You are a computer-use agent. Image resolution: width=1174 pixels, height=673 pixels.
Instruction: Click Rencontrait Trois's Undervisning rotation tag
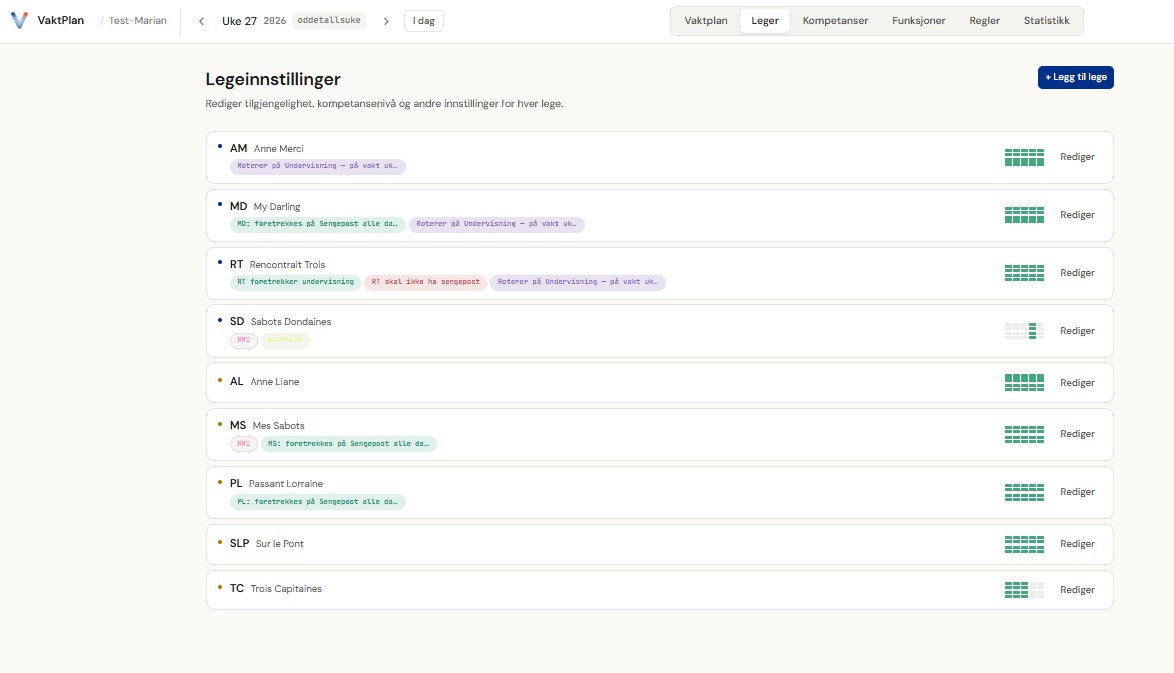578,282
